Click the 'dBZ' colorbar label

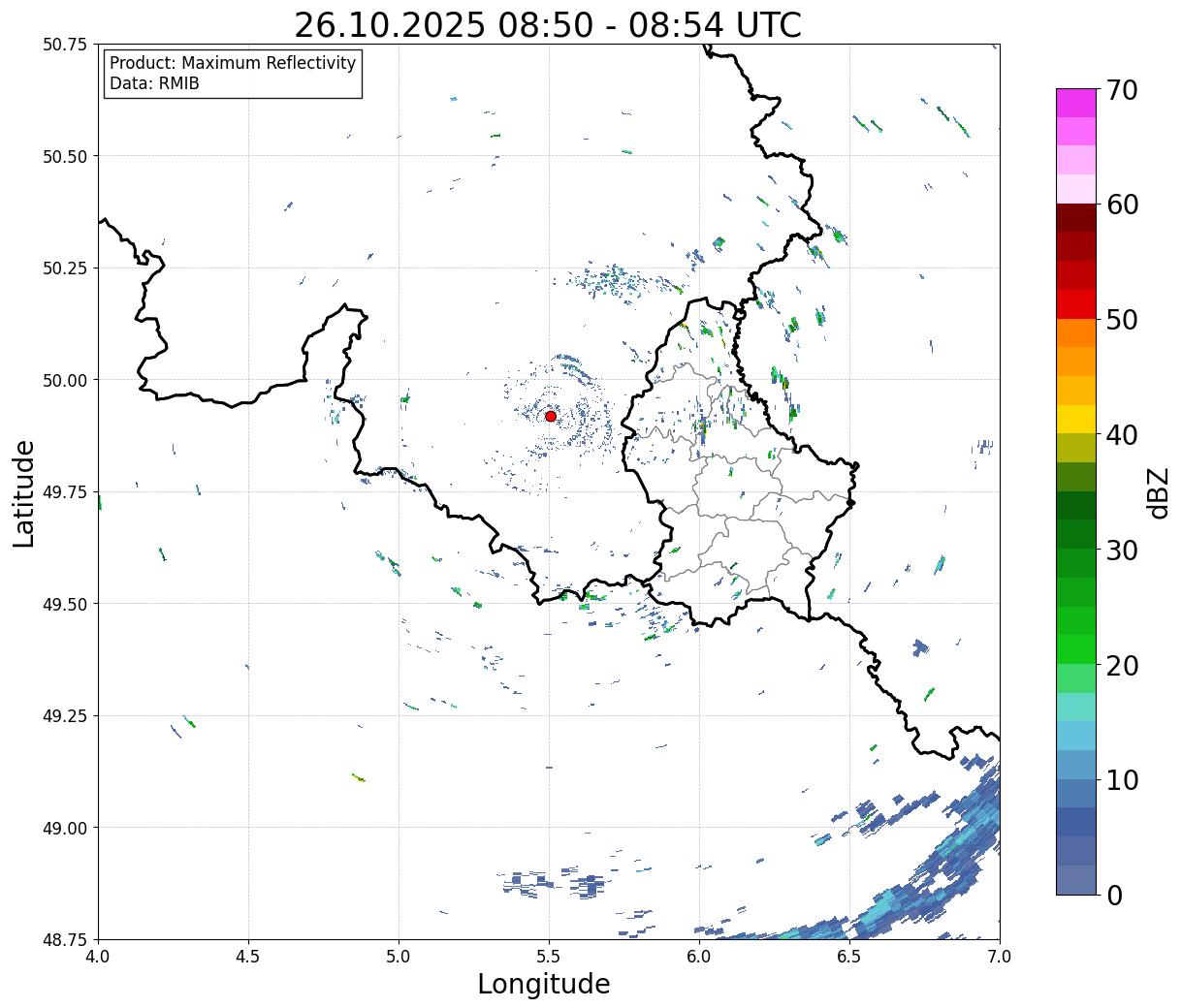click(1158, 492)
